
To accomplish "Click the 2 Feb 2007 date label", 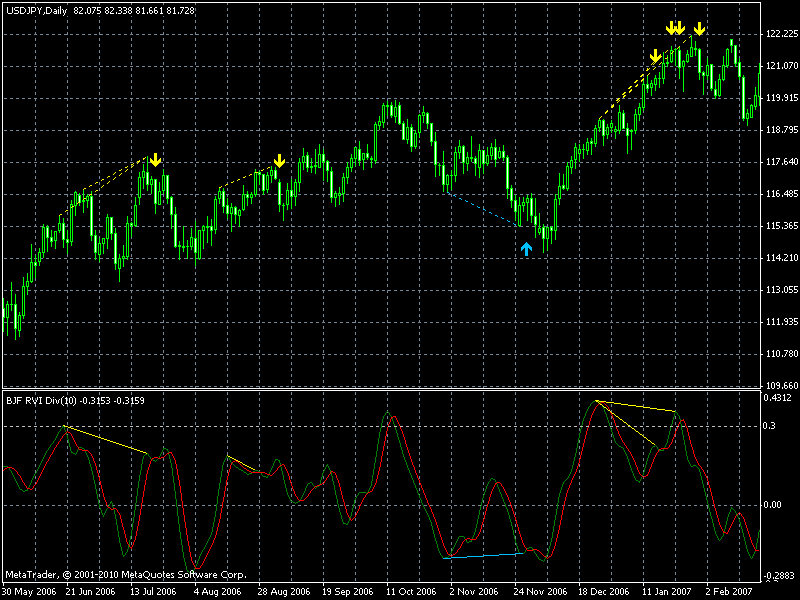I will point(729,592).
